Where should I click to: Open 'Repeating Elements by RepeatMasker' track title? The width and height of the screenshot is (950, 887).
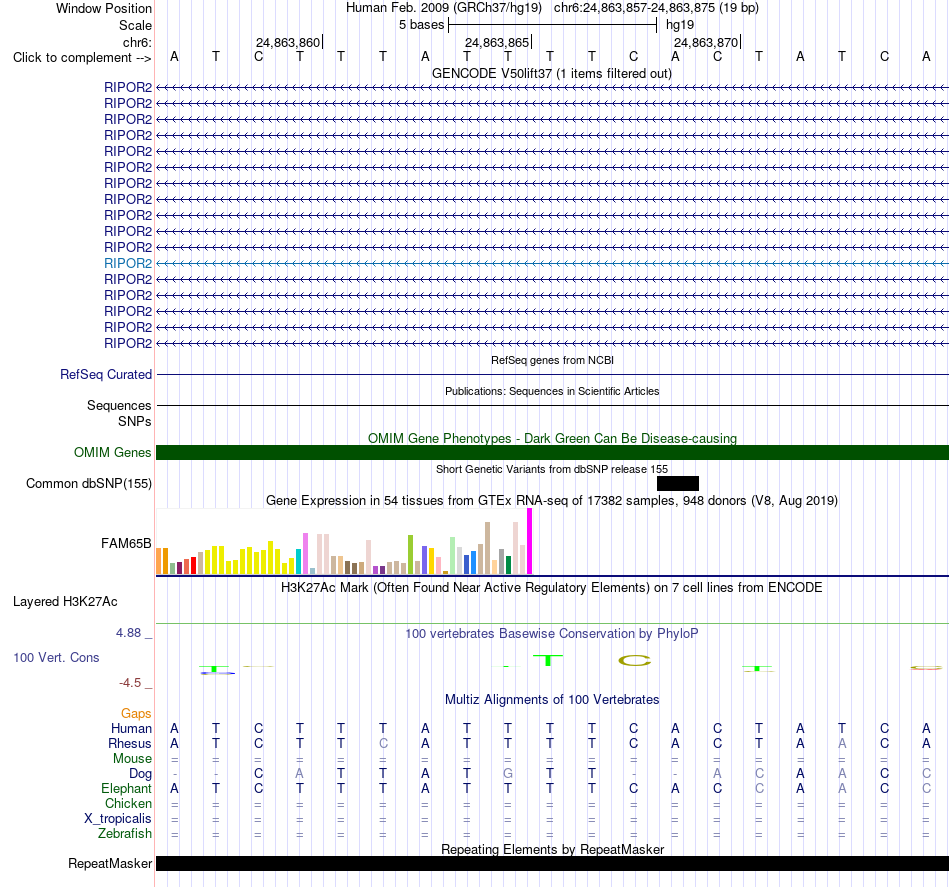coord(552,849)
